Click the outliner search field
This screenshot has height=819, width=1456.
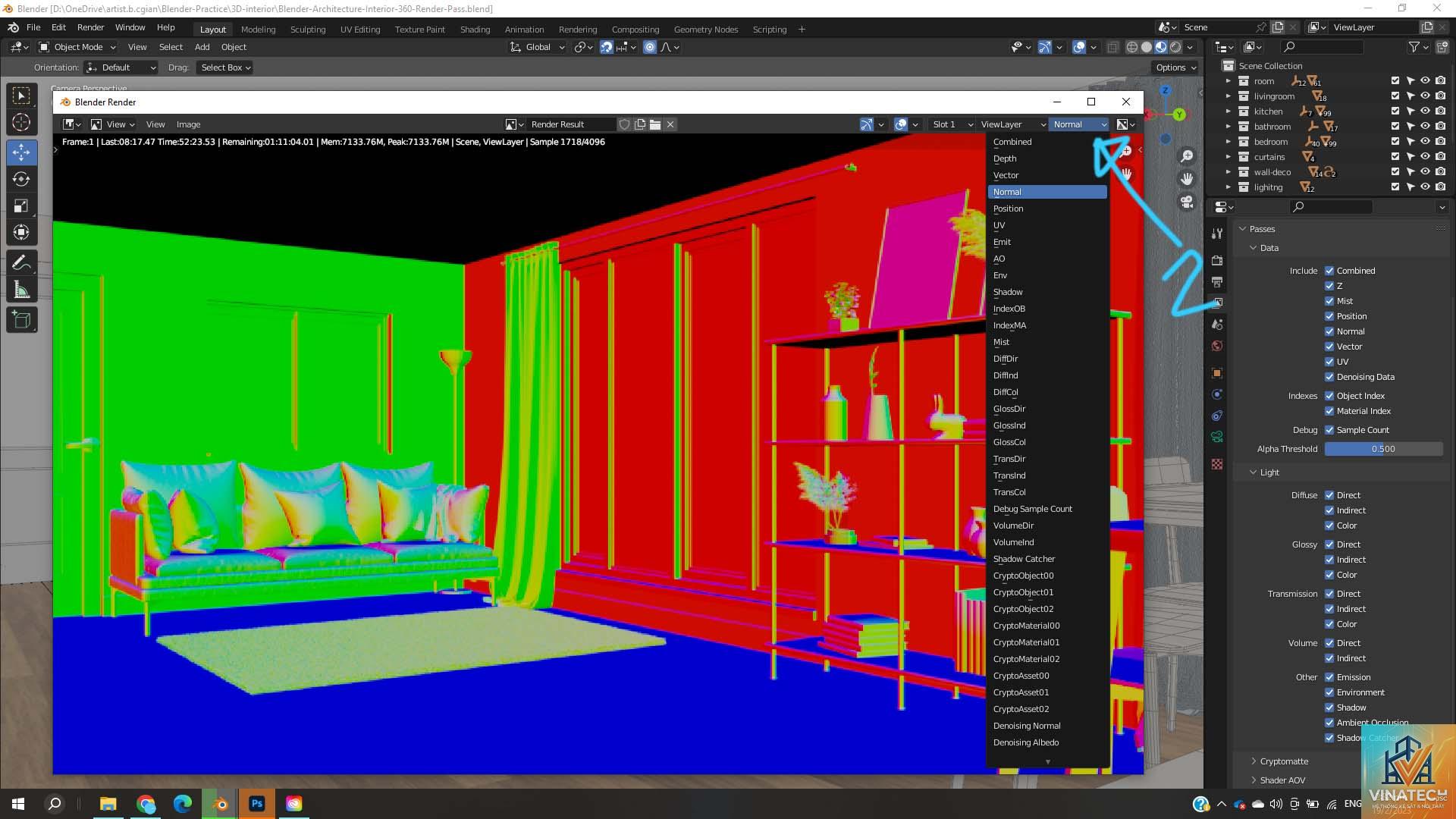click(1322, 47)
